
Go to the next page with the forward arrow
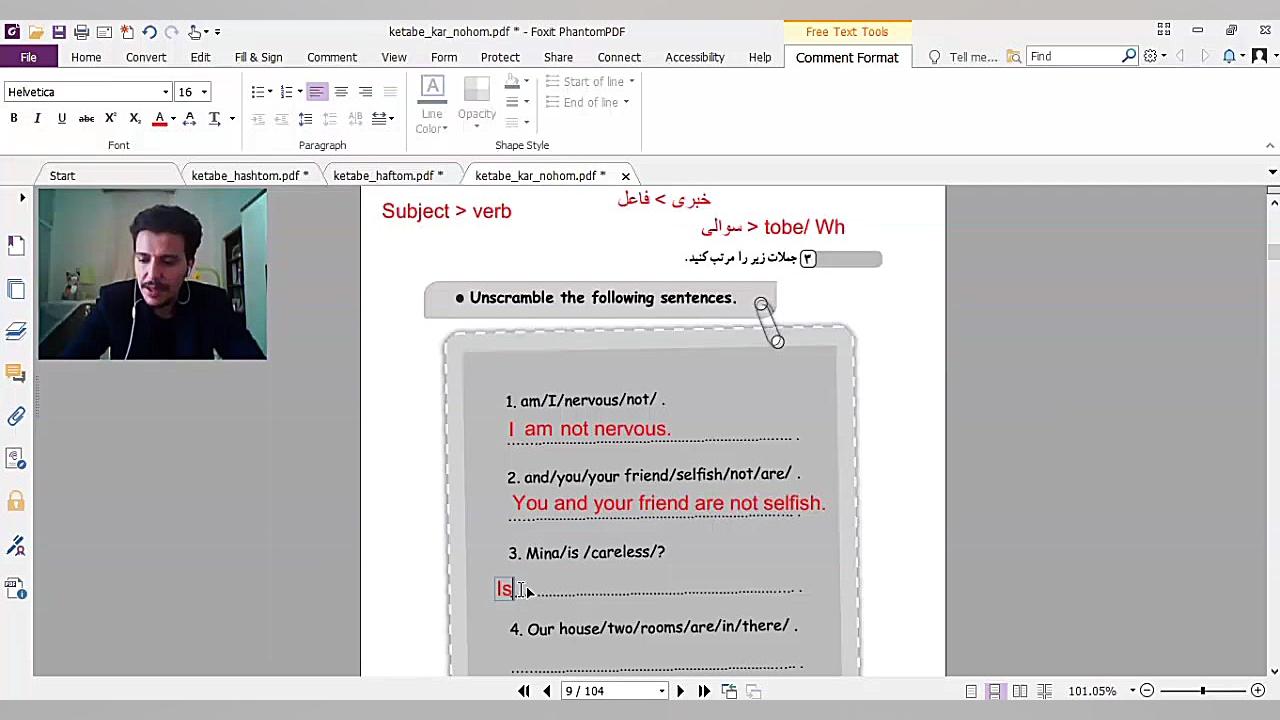point(679,691)
